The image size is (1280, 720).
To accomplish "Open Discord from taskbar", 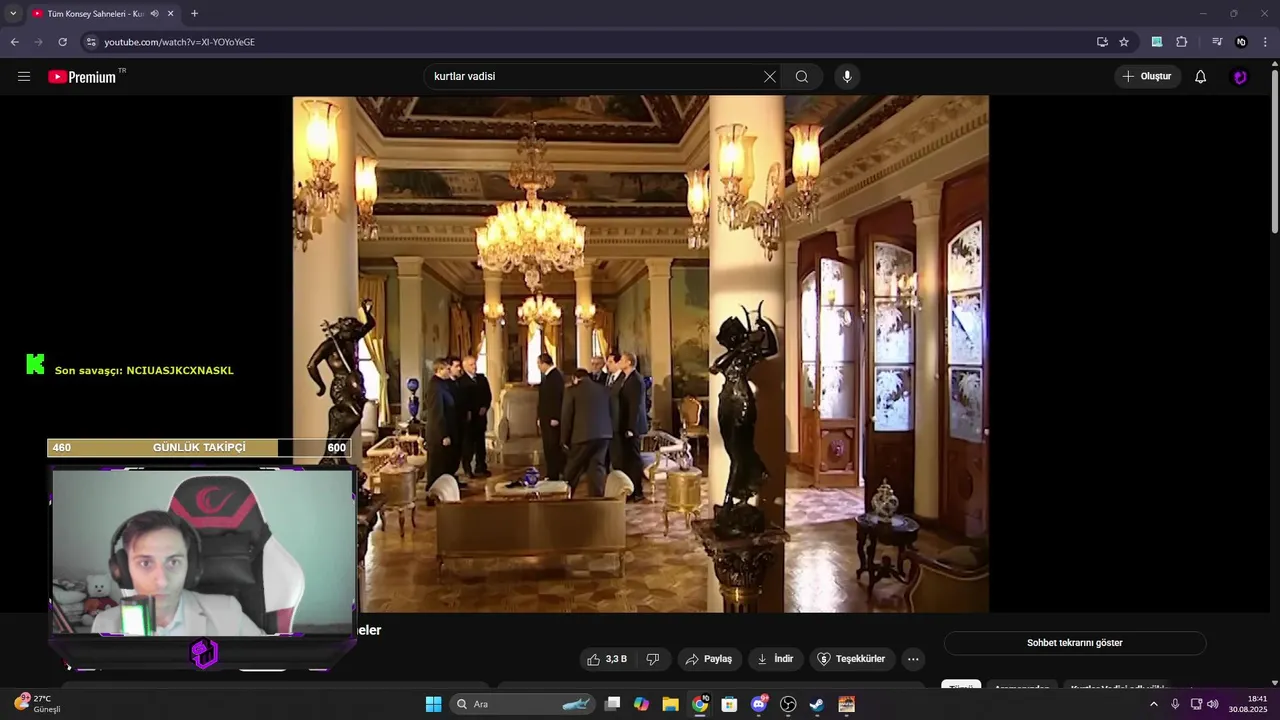I will click(759, 704).
